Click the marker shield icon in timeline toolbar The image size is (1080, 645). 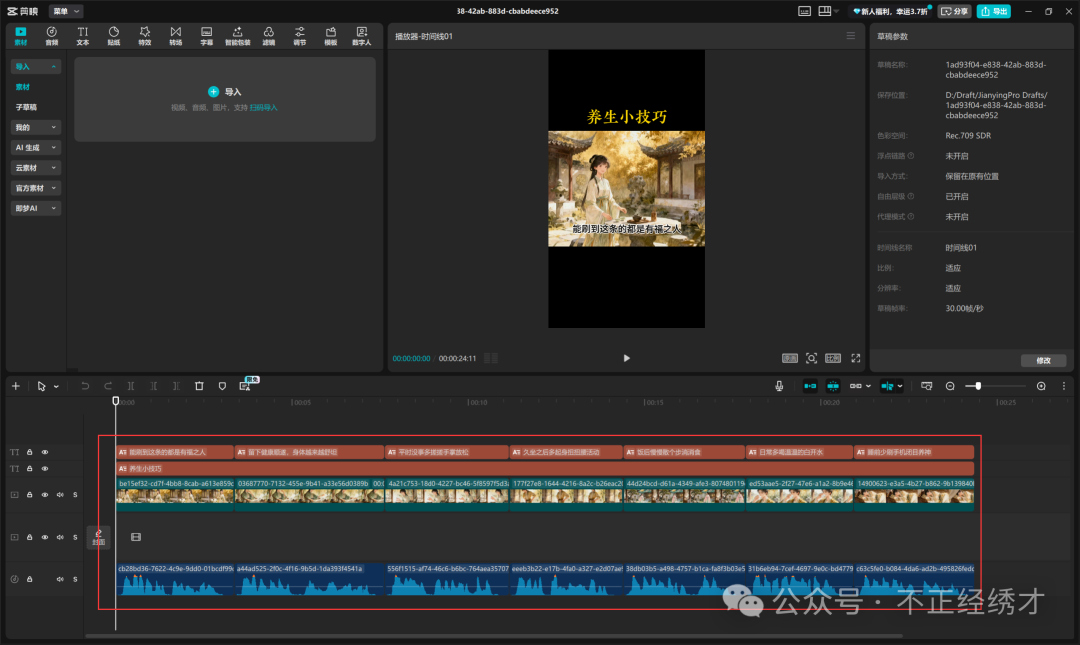[222, 386]
